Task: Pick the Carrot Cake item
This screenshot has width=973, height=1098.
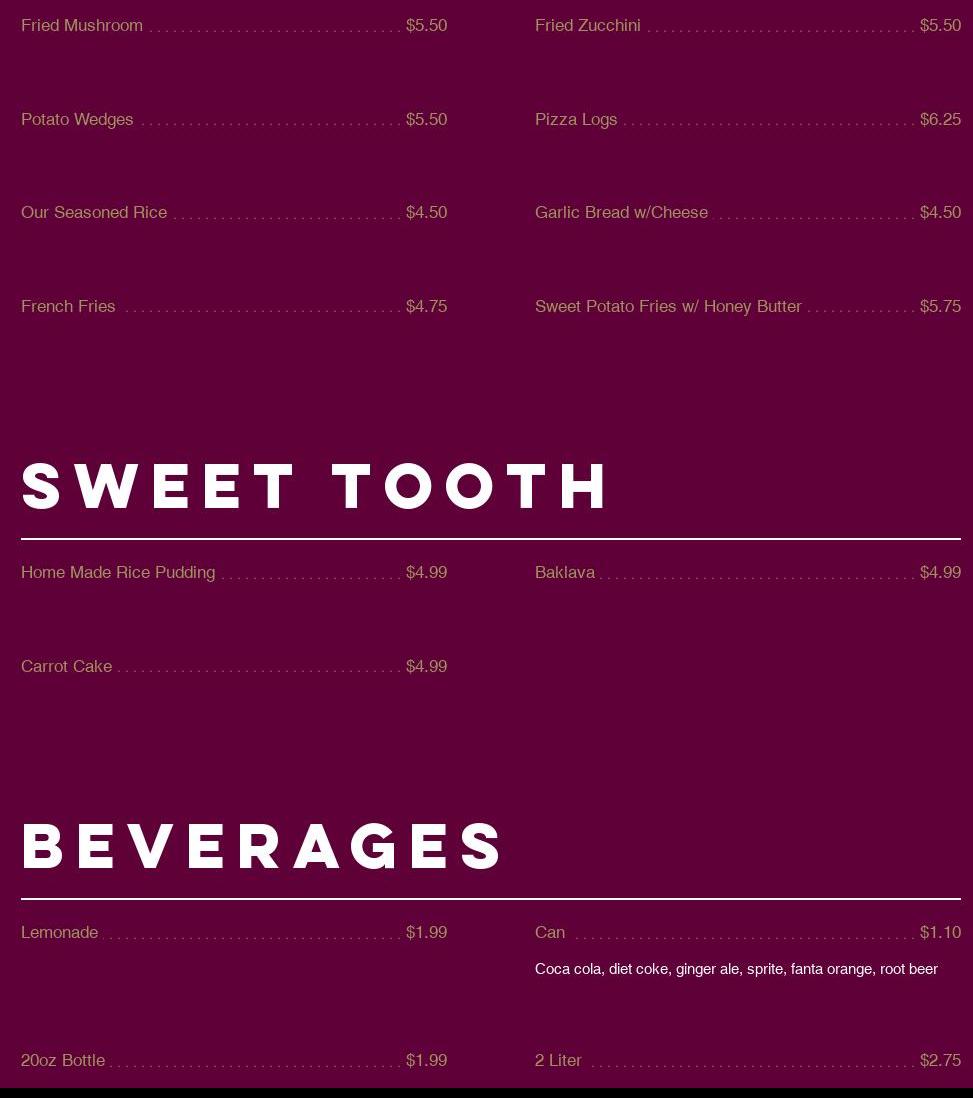Action: coord(66,667)
